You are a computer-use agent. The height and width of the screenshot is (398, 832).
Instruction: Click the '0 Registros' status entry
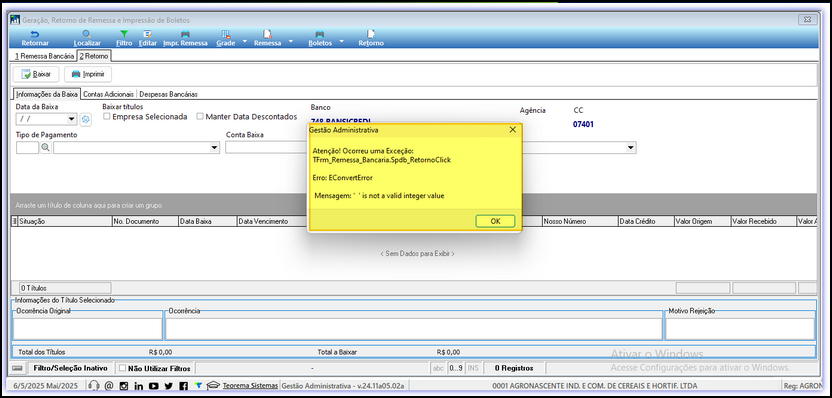pyautogui.click(x=514, y=368)
